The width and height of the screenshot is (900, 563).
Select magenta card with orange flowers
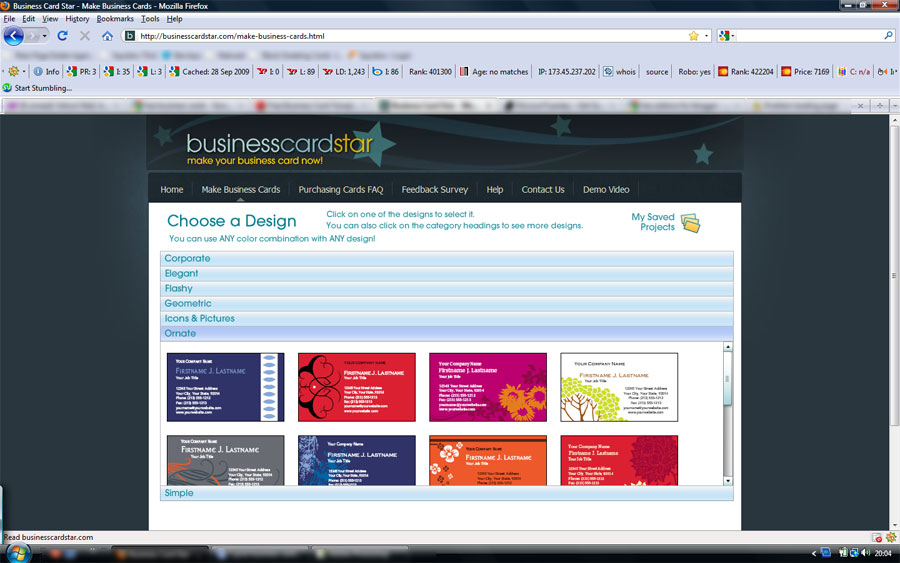point(488,387)
